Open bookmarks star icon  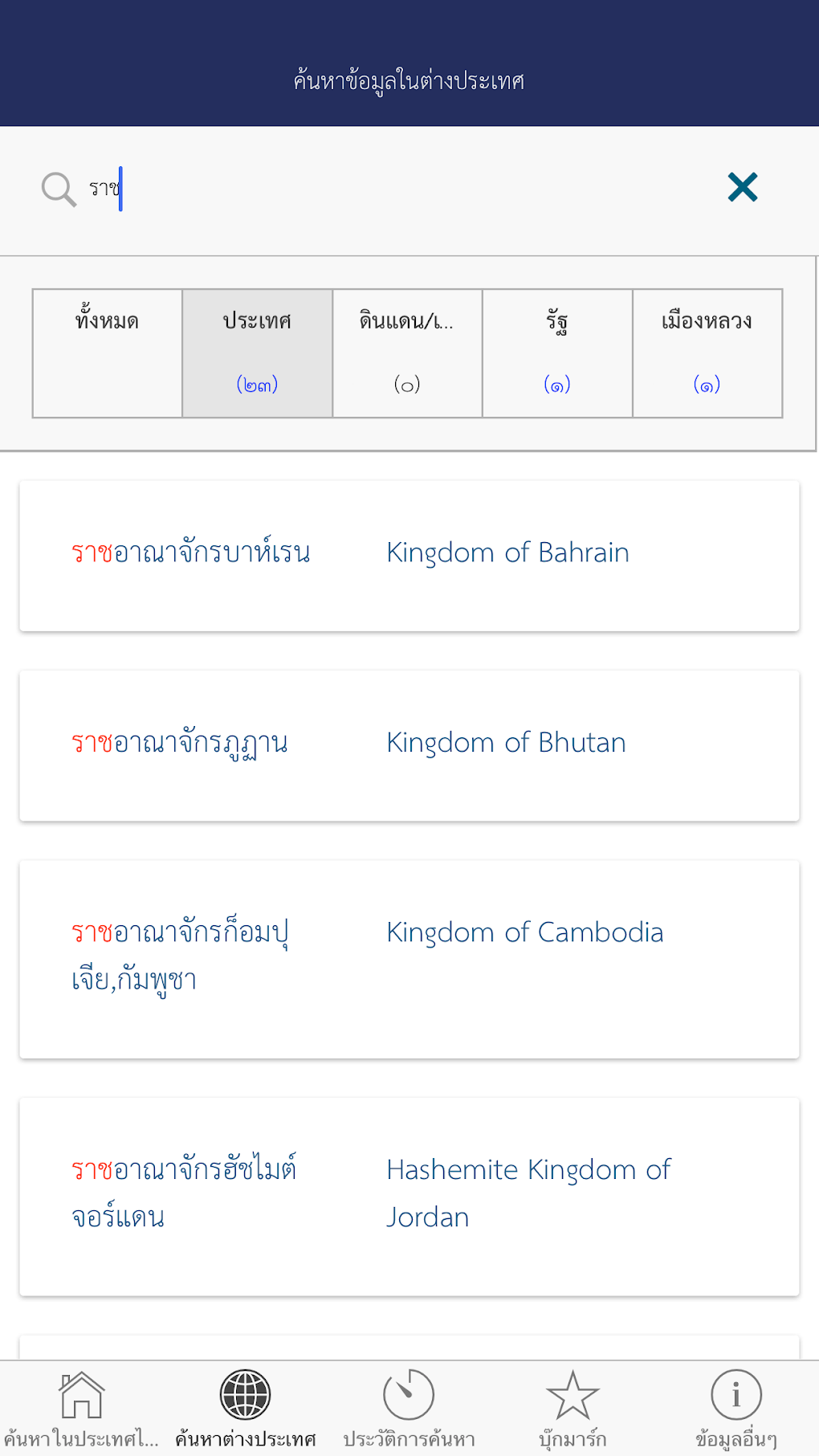(572, 1396)
